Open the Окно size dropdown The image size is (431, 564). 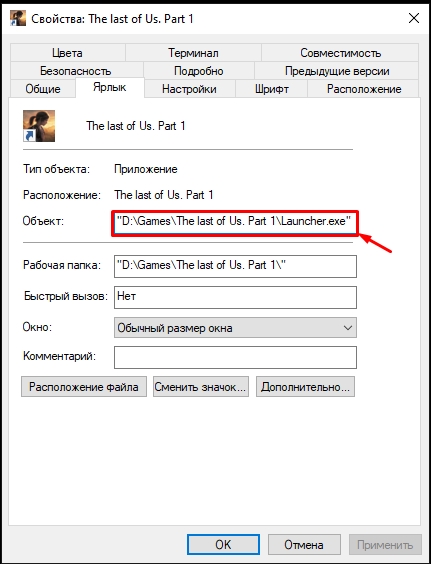[235, 327]
